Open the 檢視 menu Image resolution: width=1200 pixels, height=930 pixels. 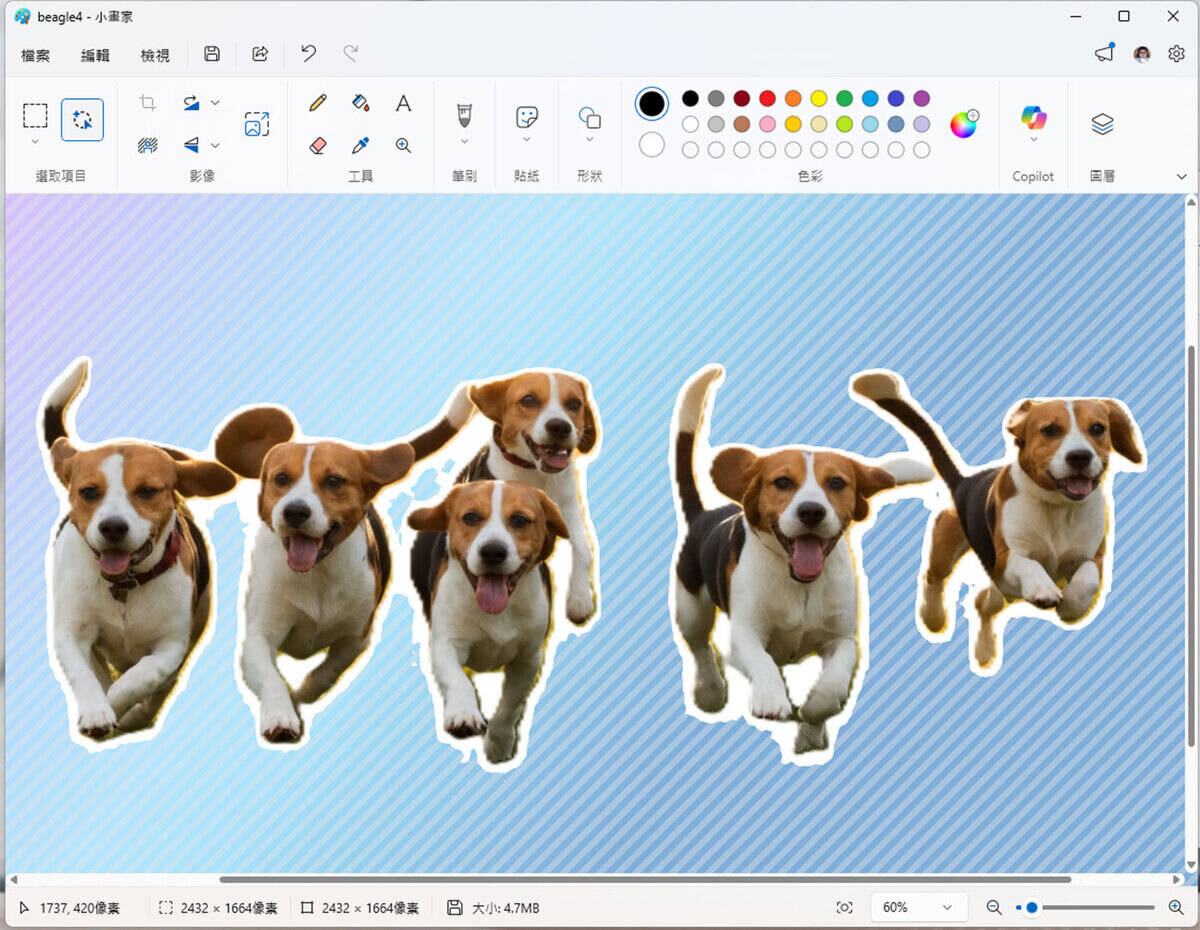point(155,56)
